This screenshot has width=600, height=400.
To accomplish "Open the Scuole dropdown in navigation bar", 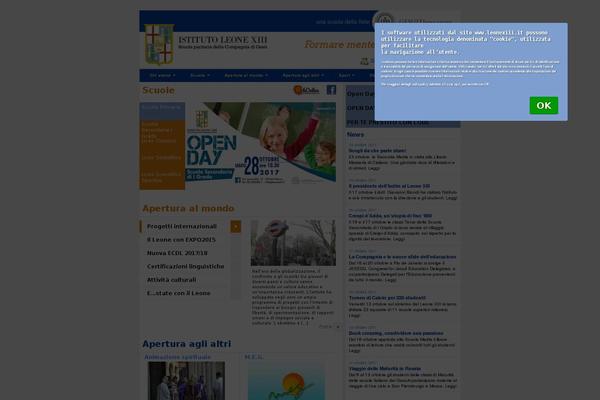I will pyautogui.click(x=200, y=75).
